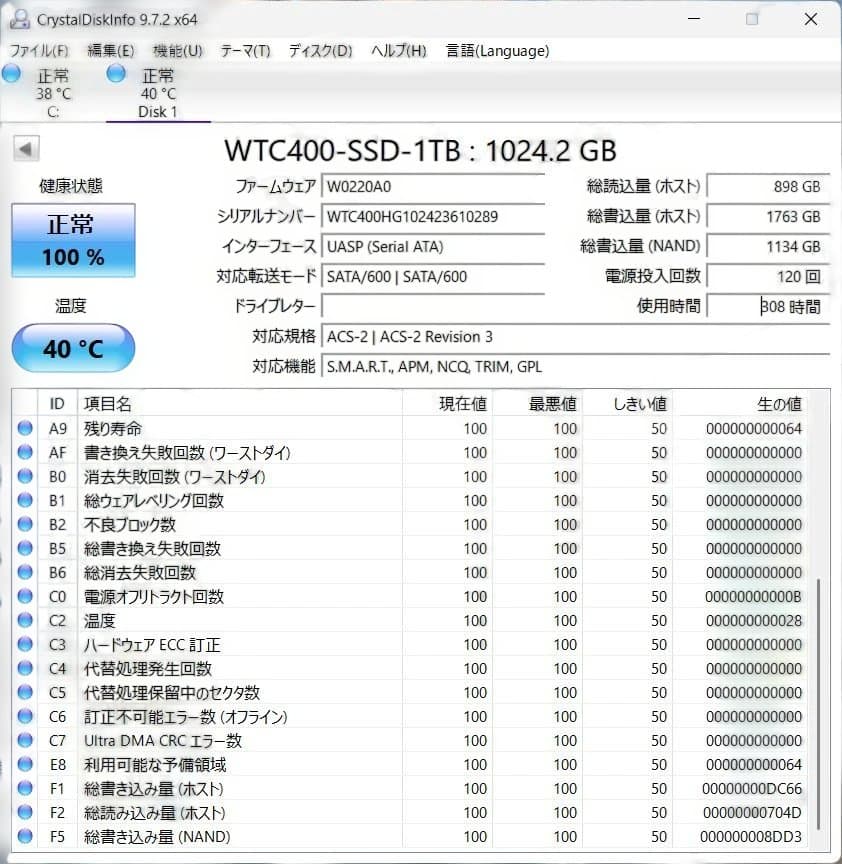The height and width of the screenshot is (864, 842).
Task: Click the status dot for B0 消去失敗回数
Action: coord(25,476)
